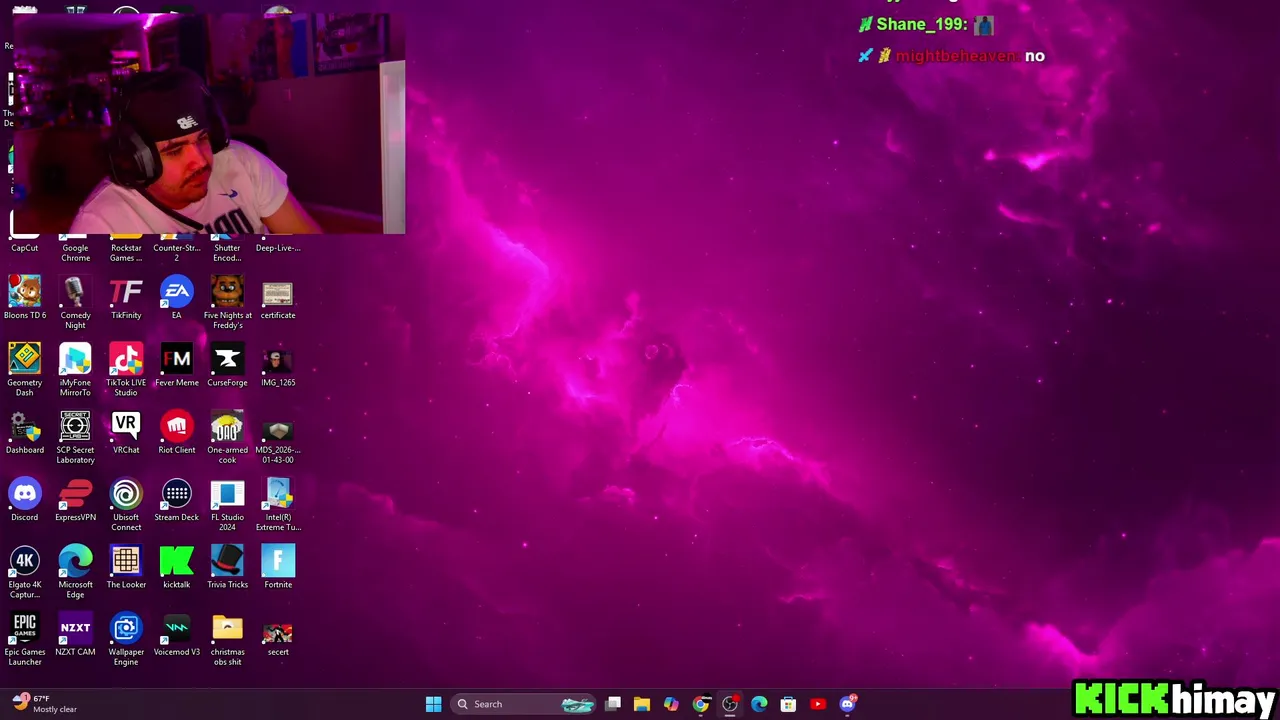
Task: Open Elgato 4K Capture utility
Action: [x=25, y=572]
